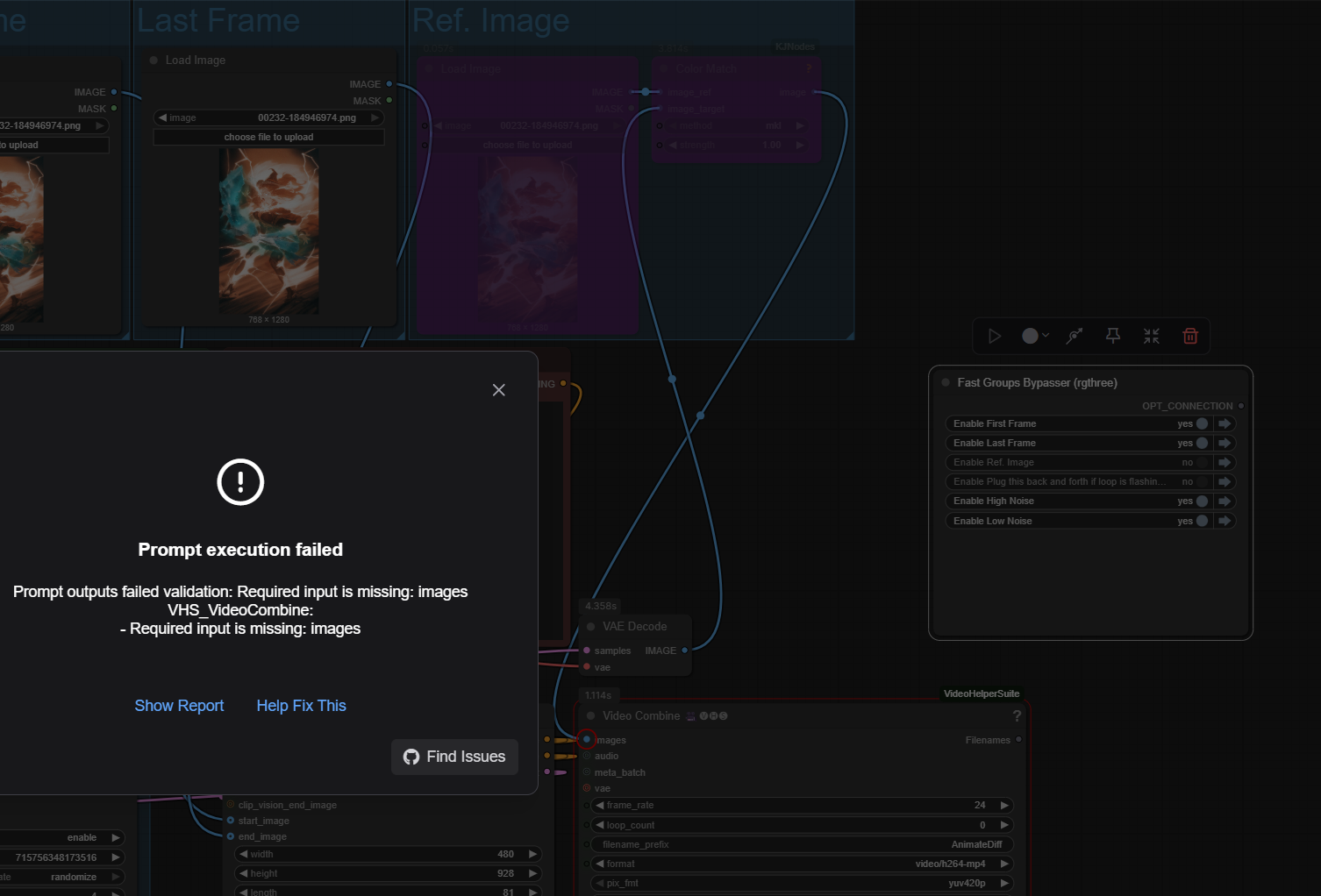Decrease loop_count with left arrow

(x=600, y=825)
